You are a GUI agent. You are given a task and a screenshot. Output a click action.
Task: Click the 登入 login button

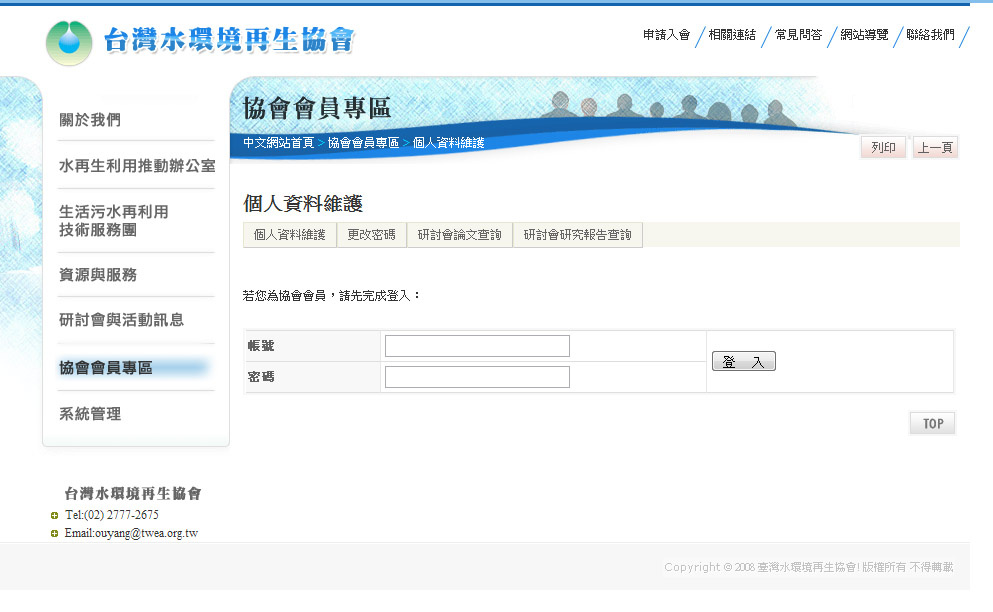(x=744, y=361)
